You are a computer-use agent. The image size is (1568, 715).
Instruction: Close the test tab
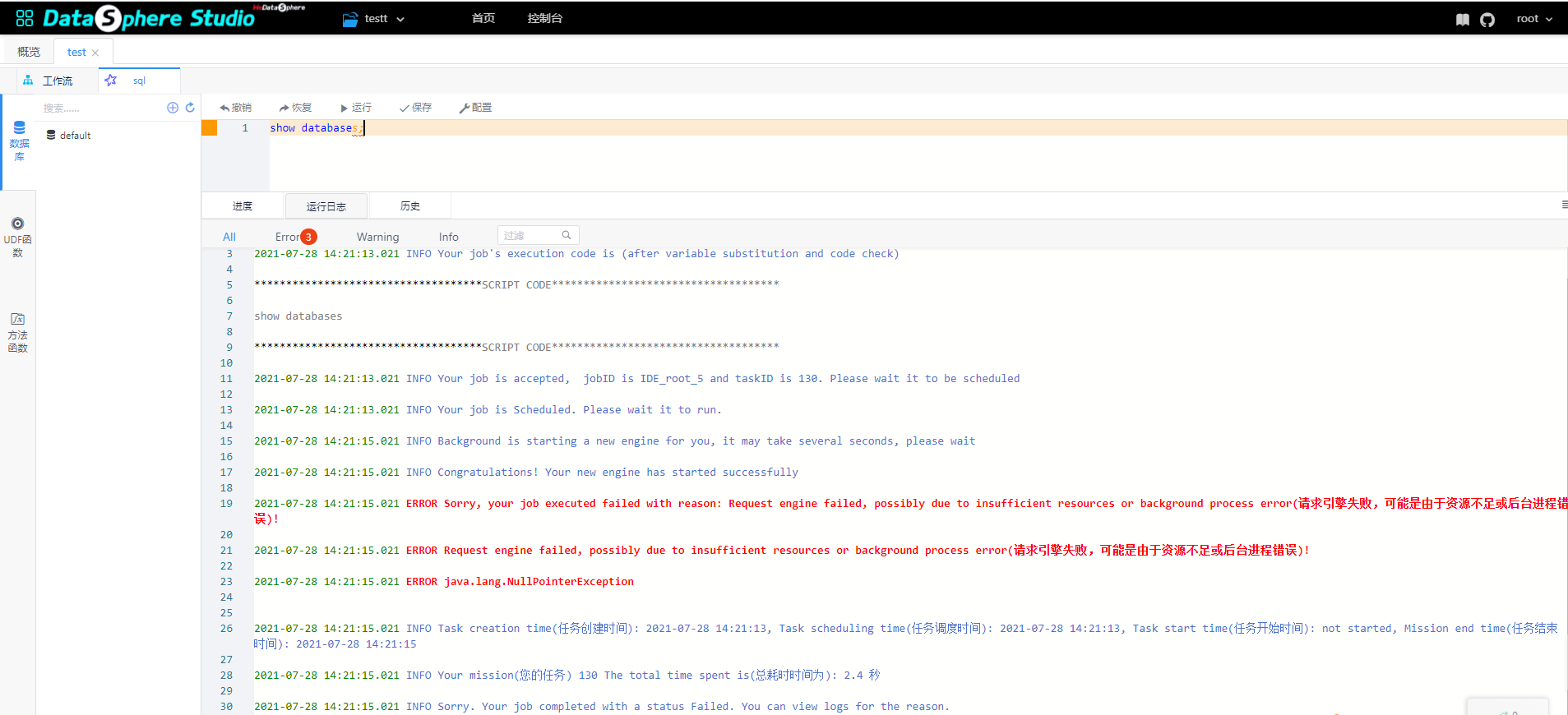pos(95,53)
